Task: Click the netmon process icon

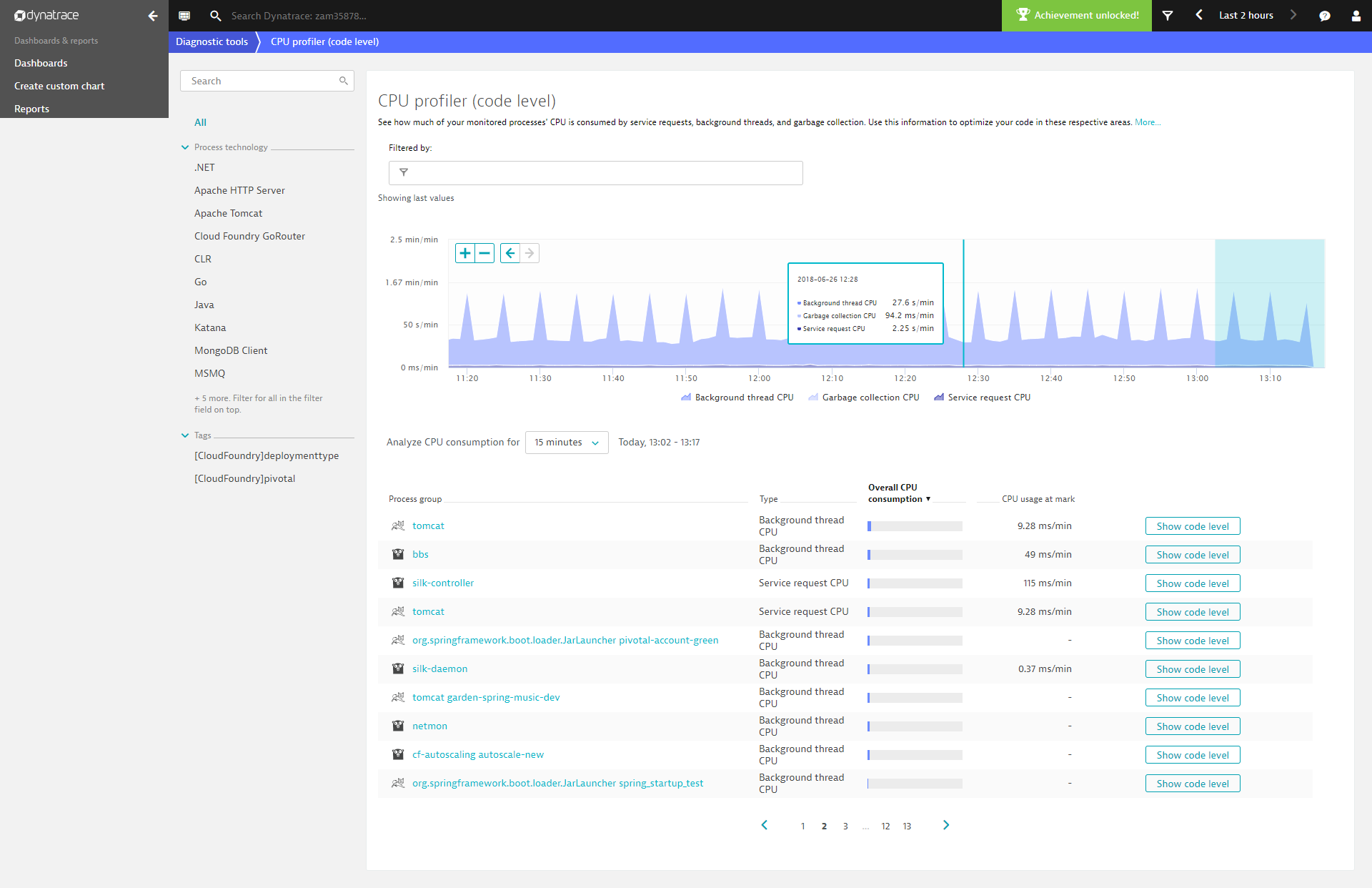Action: pyautogui.click(x=398, y=726)
